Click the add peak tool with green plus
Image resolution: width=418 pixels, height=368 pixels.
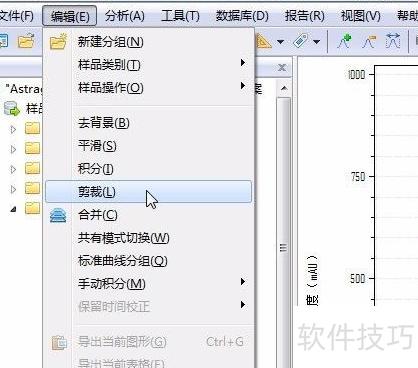[x=345, y=42]
